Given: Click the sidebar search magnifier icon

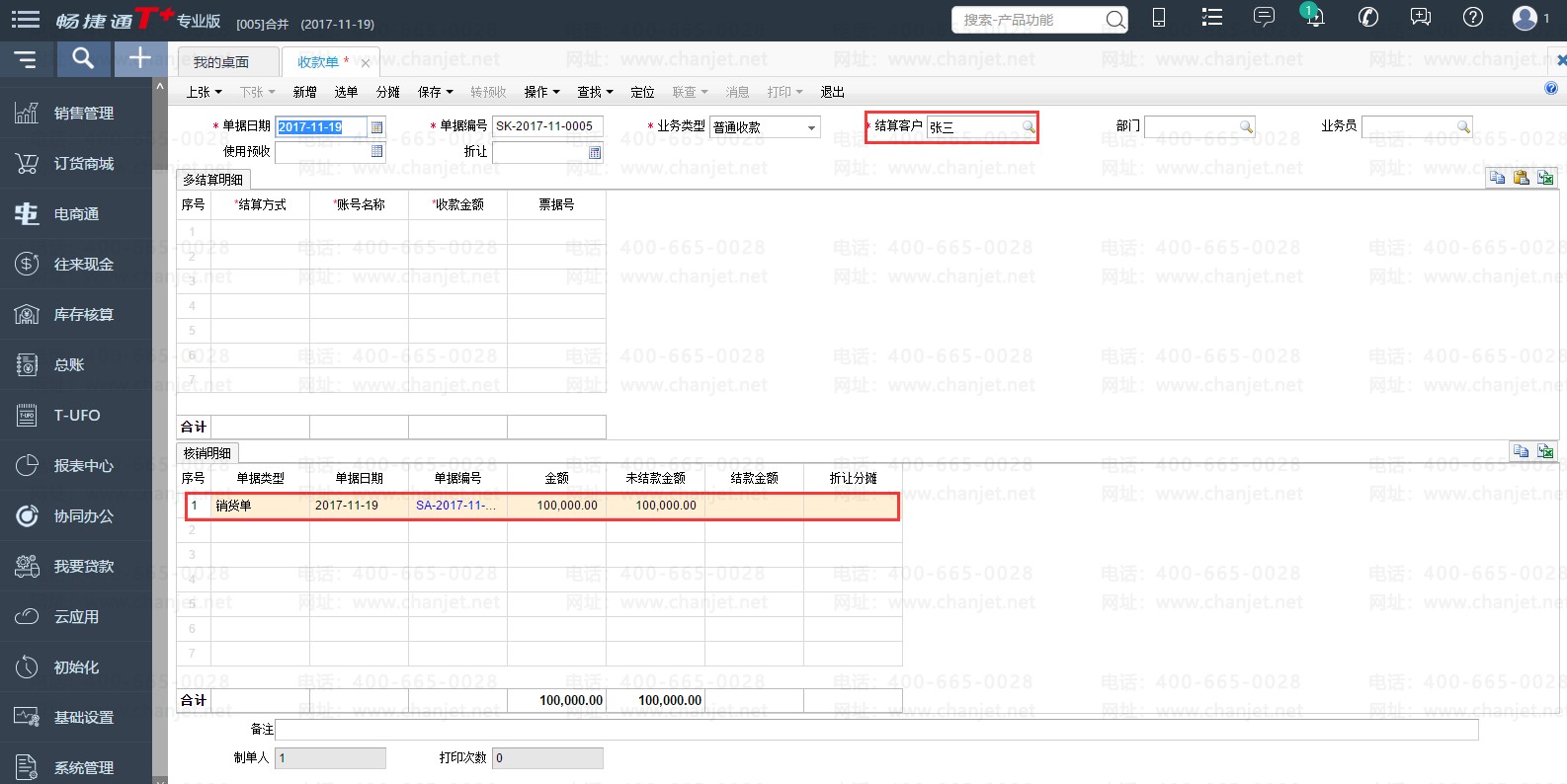Looking at the screenshot, I should [83, 59].
